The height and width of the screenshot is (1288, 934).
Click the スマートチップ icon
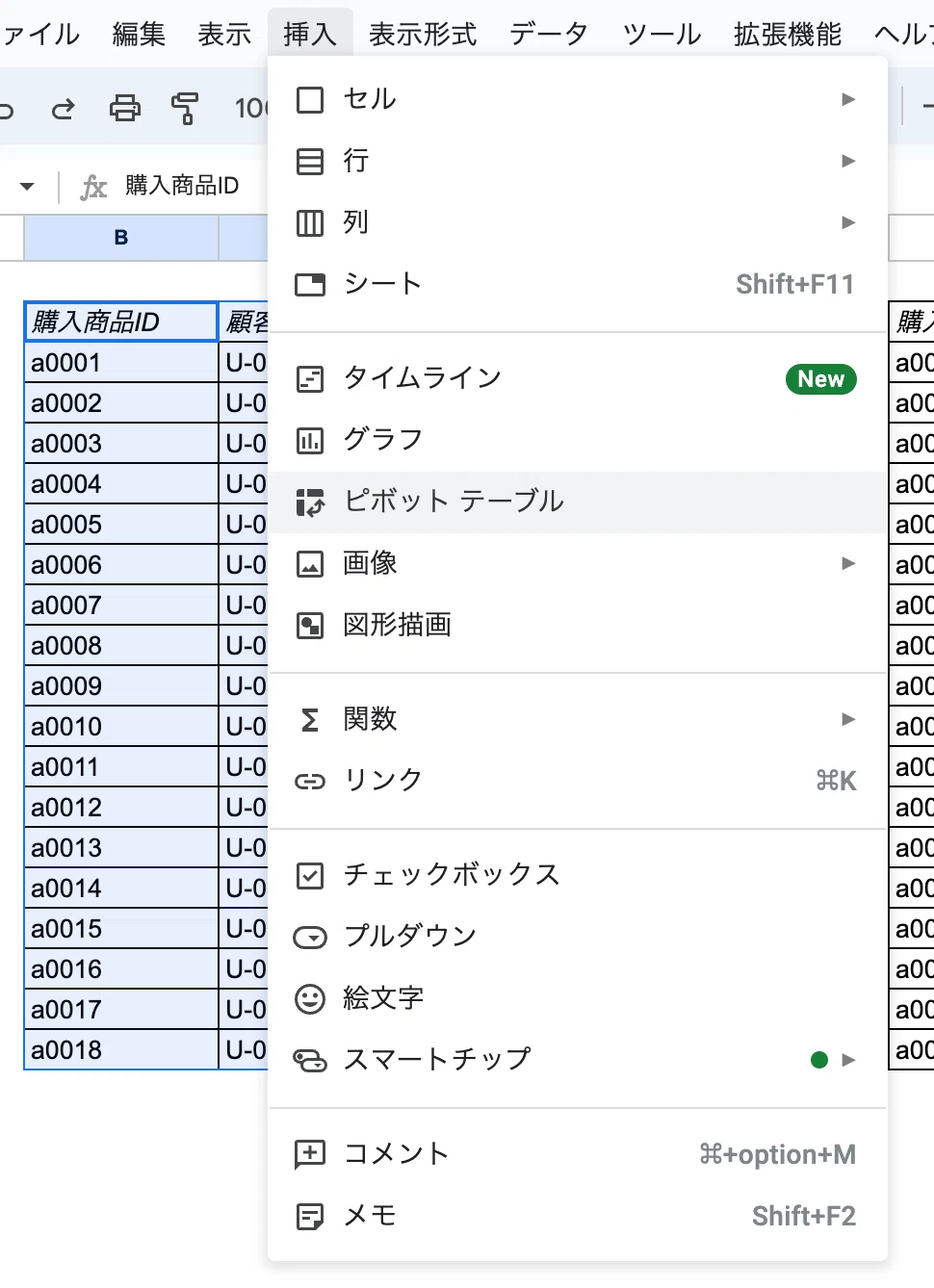(x=310, y=1060)
